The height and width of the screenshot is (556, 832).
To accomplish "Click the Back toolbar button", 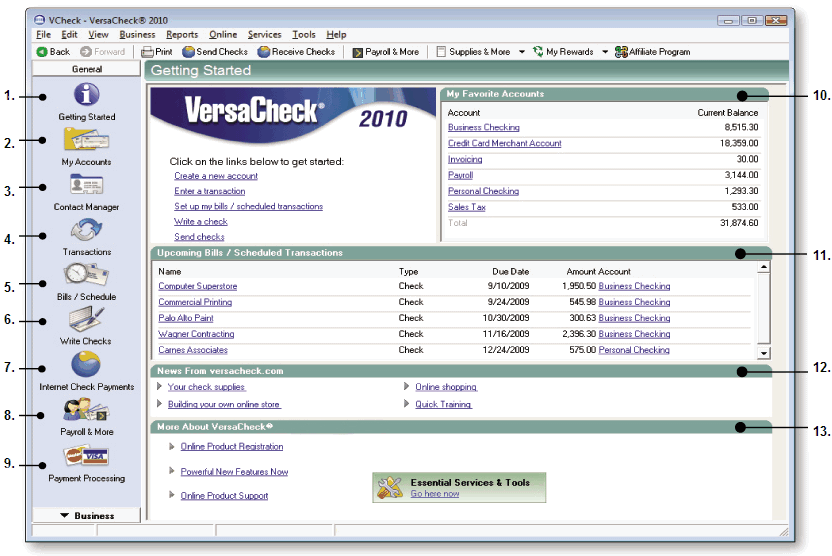I will click(x=53, y=52).
